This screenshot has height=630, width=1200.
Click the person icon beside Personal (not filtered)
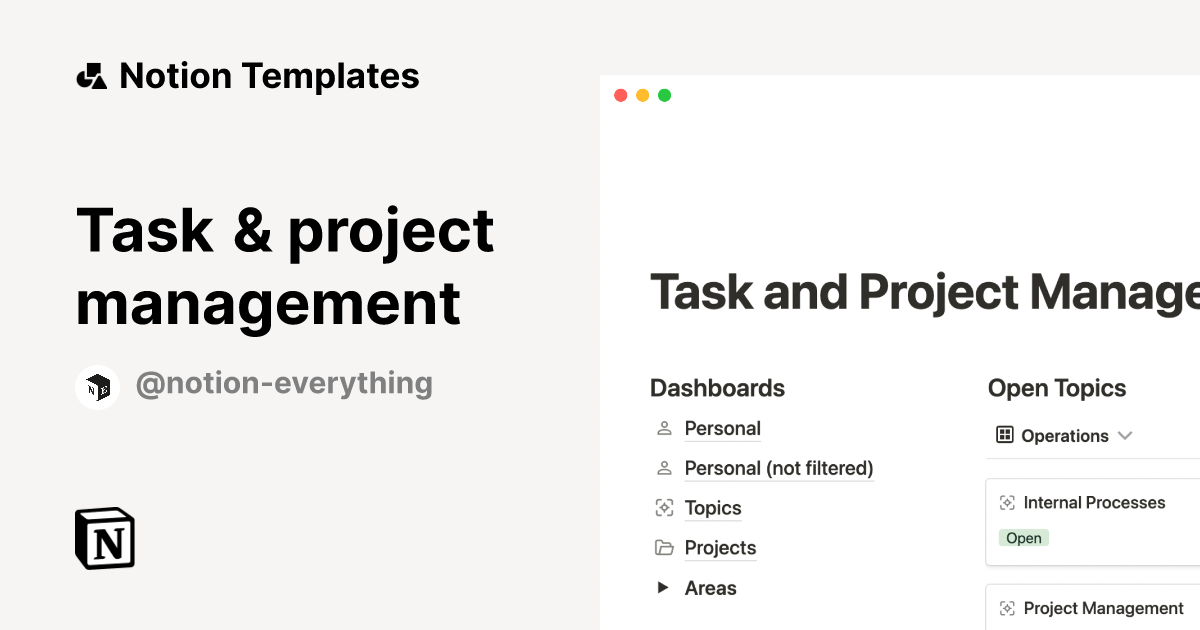(x=664, y=468)
